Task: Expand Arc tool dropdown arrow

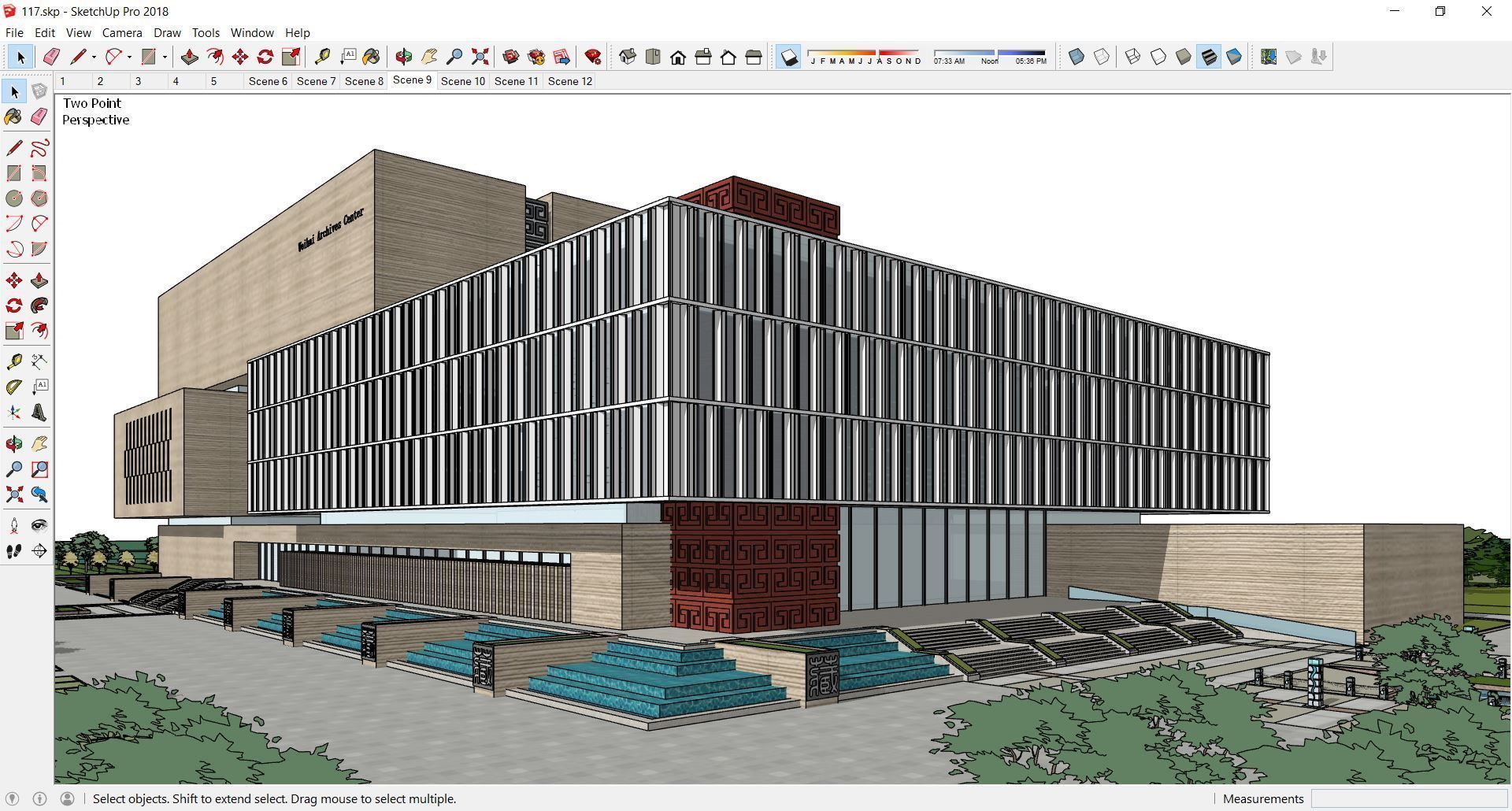Action: (129, 57)
